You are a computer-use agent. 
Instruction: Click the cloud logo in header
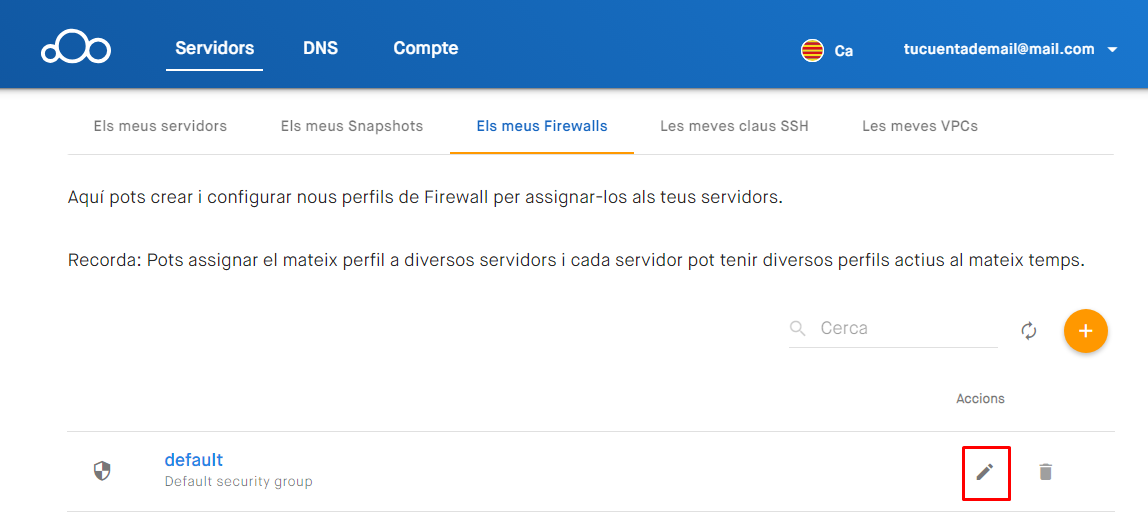76,48
